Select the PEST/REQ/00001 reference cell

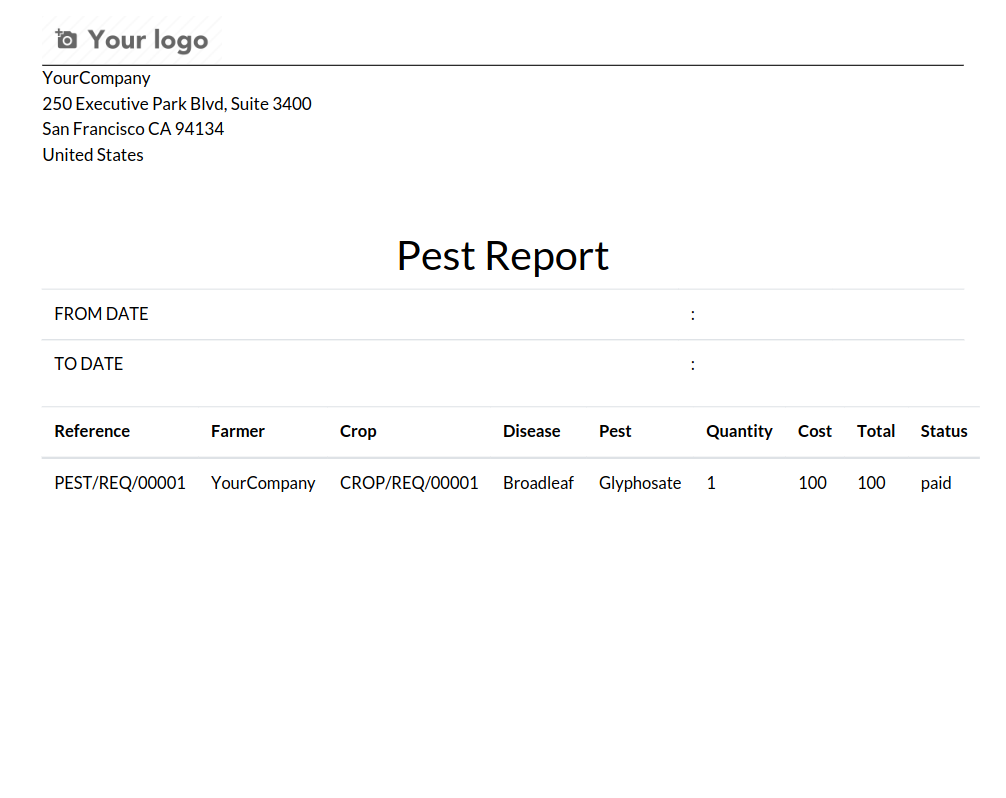click(x=120, y=483)
